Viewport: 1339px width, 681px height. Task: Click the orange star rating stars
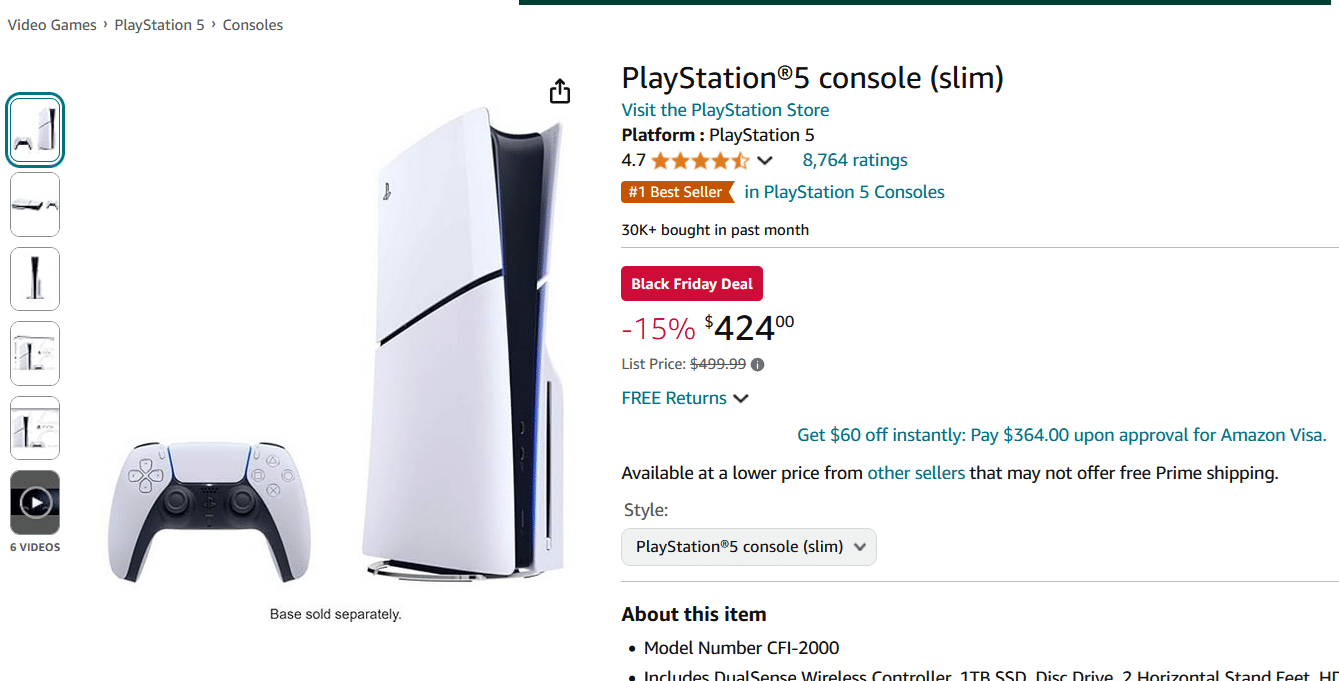698,160
